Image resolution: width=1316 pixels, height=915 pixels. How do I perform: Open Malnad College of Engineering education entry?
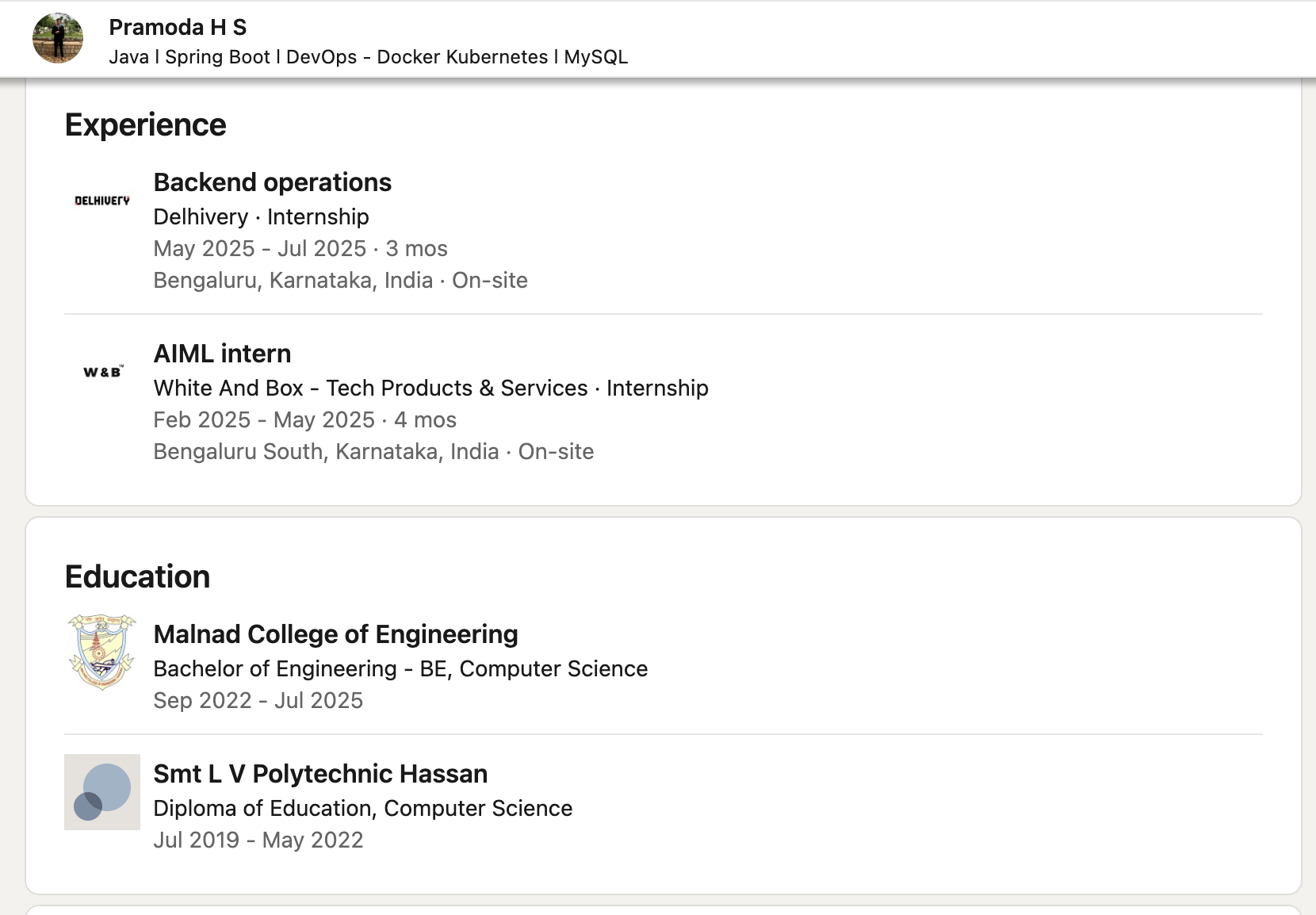pyautogui.click(x=335, y=634)
